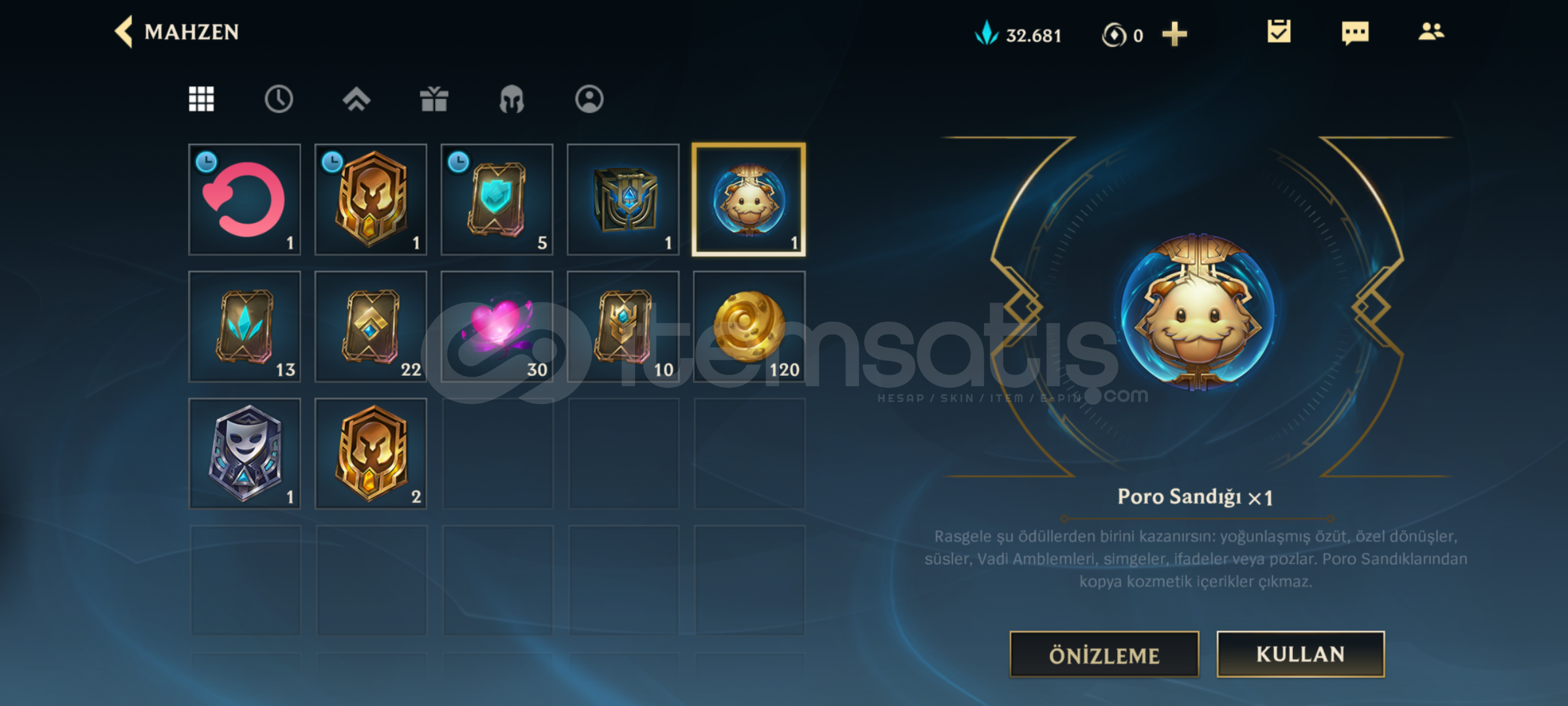Image resolution: width=1568 pixels, height=706 pixels.
Task: Select the pink circular arrow item
Action: coord(244,199)
